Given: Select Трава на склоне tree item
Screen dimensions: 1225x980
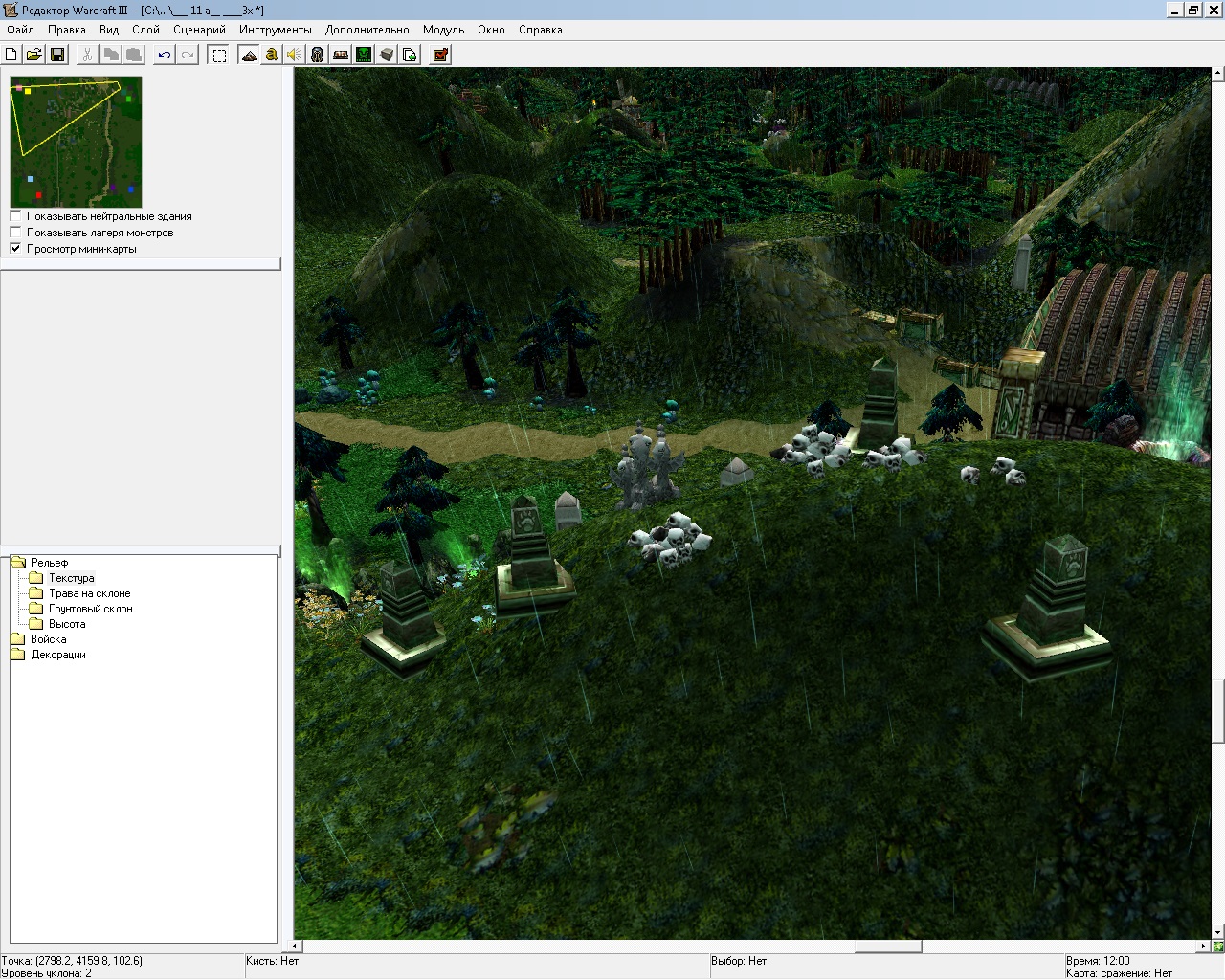Looking at the screenshot, I should pos(90,593).
